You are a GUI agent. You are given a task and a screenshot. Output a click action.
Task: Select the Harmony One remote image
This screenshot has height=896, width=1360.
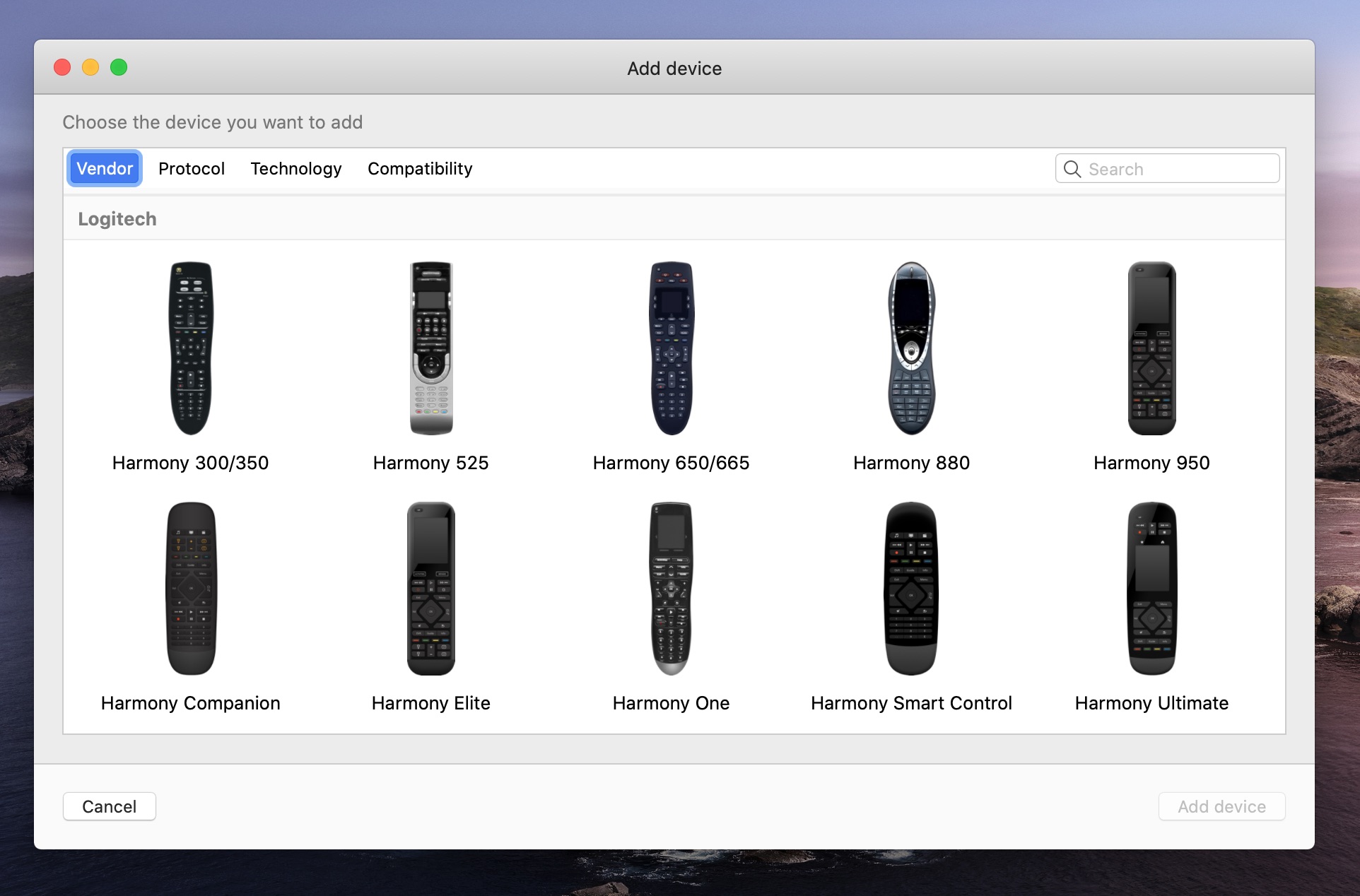[x=672, y=589]
